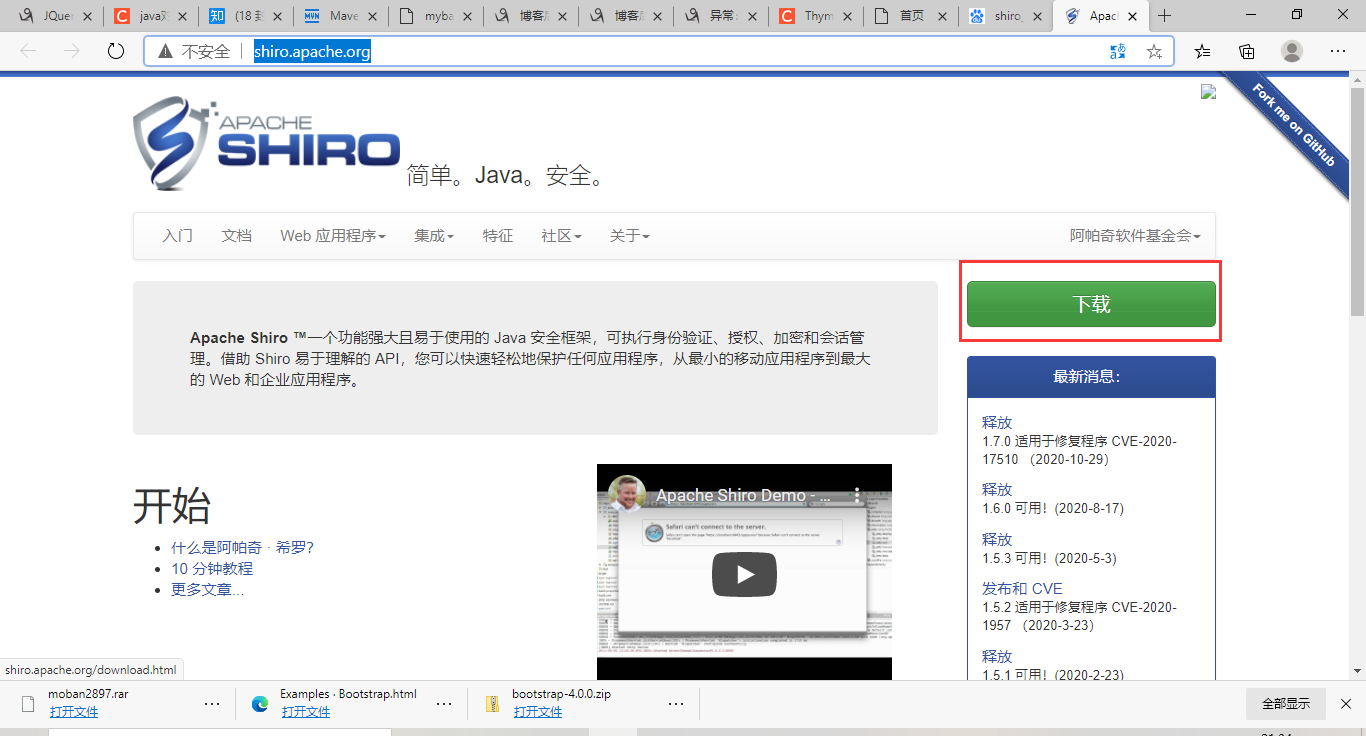Viewport: 1366px width, 736px height.
Task: Play the Apache Shiro Demo video
Action: click(744, 574)
